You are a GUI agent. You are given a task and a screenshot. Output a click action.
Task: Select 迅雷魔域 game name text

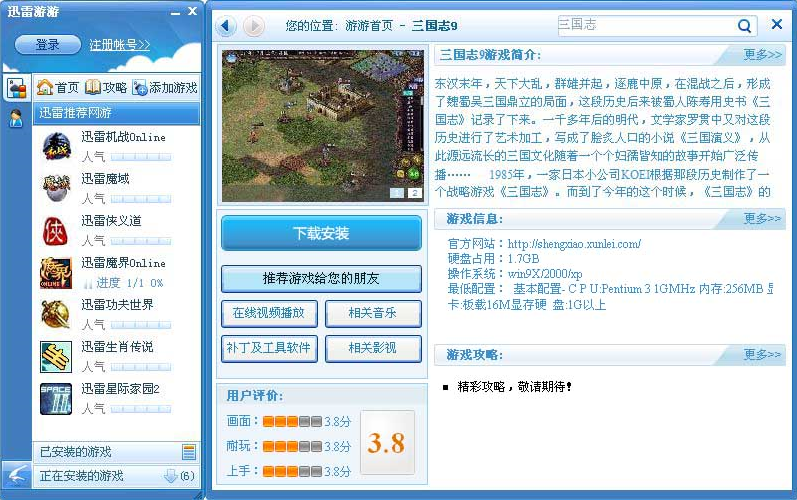[105, 179]
